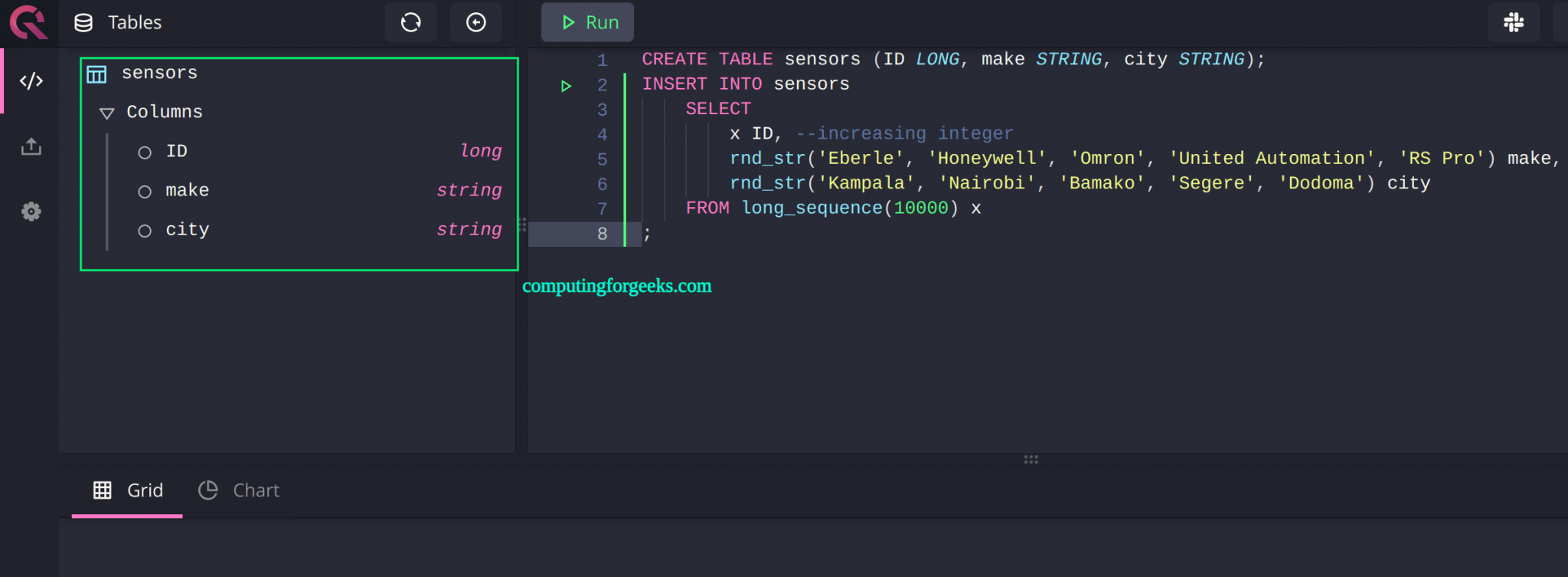Click the Tables panel heading
The height and width of the screenshot is (577, 1568).
[x=135, y=22]
